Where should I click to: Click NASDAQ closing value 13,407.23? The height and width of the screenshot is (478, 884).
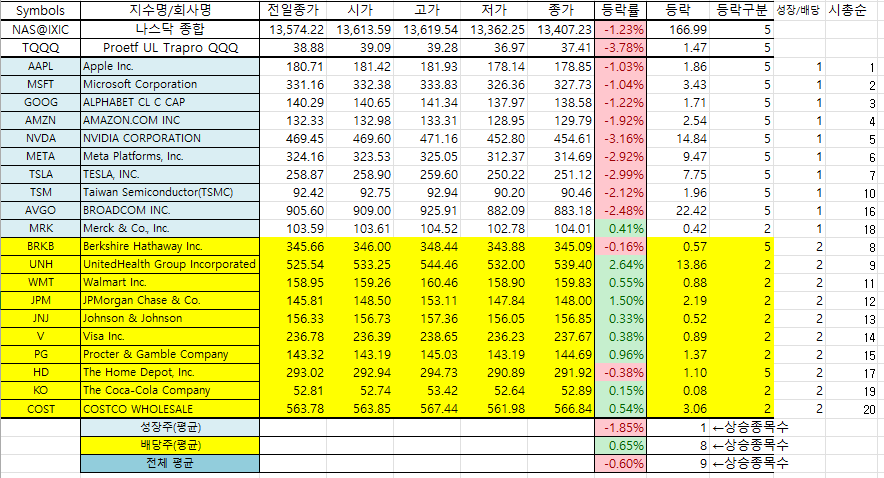[561, 29]
